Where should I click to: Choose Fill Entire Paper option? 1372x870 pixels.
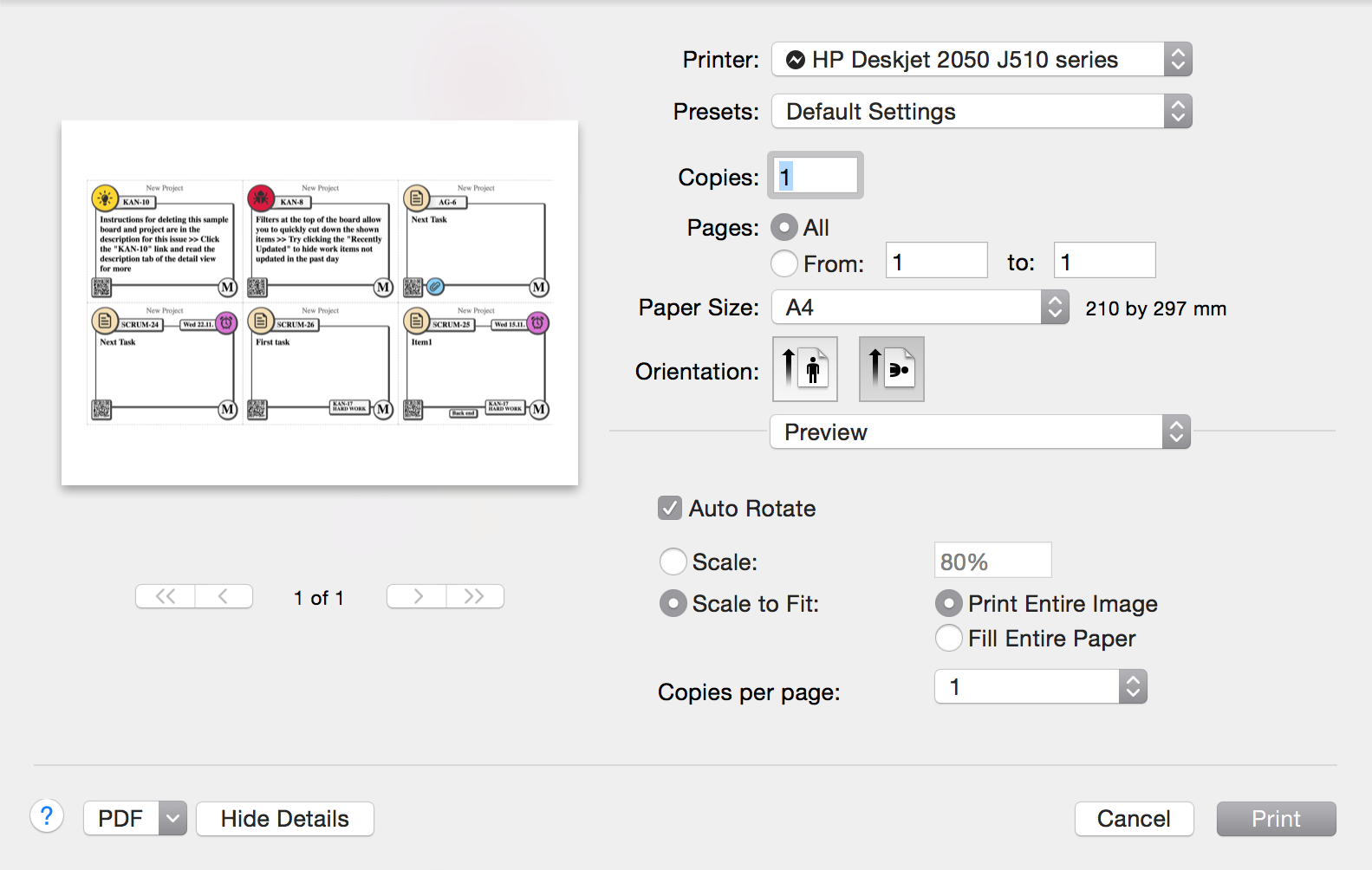pyautogui.click(x=949, y=639)
